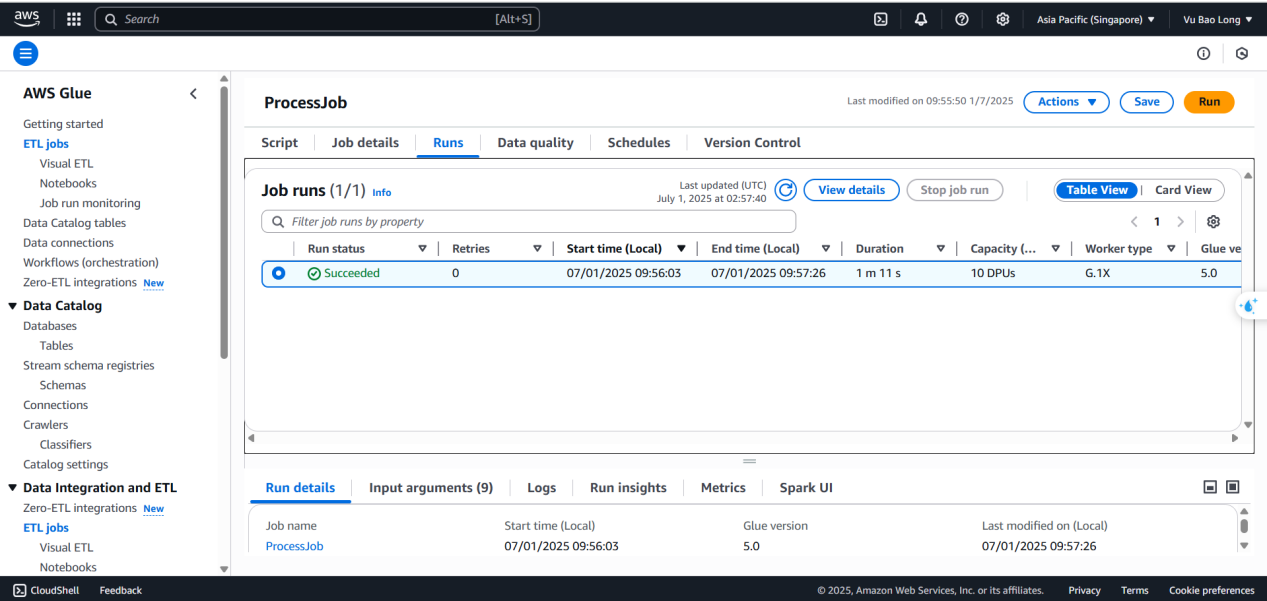Click the CloudShell icon in footer
1267x601 pixels.
pyautogui.click(x=19, y=590)
